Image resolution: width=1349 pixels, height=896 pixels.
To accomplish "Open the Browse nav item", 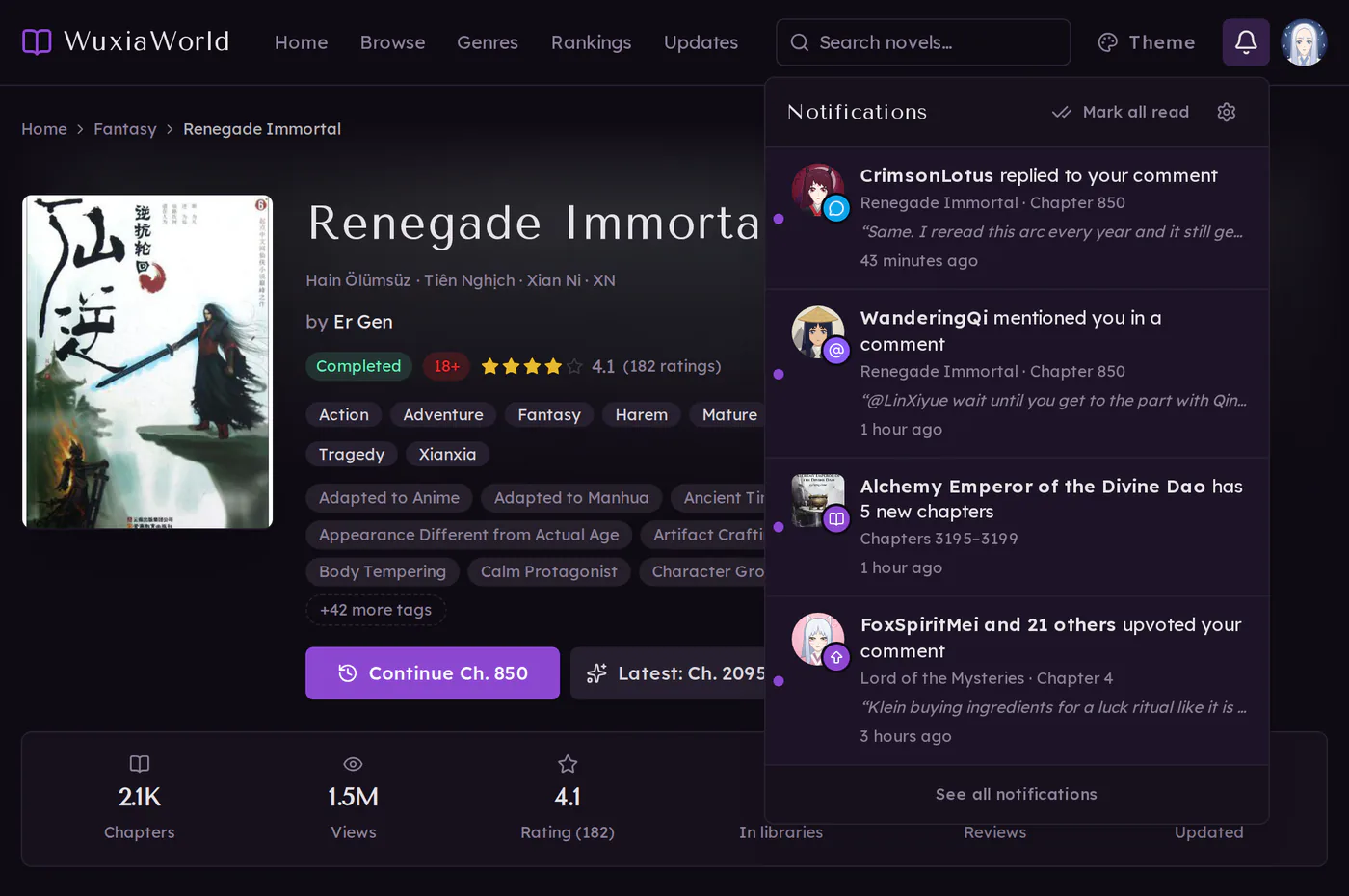I will tap(393, 42).
